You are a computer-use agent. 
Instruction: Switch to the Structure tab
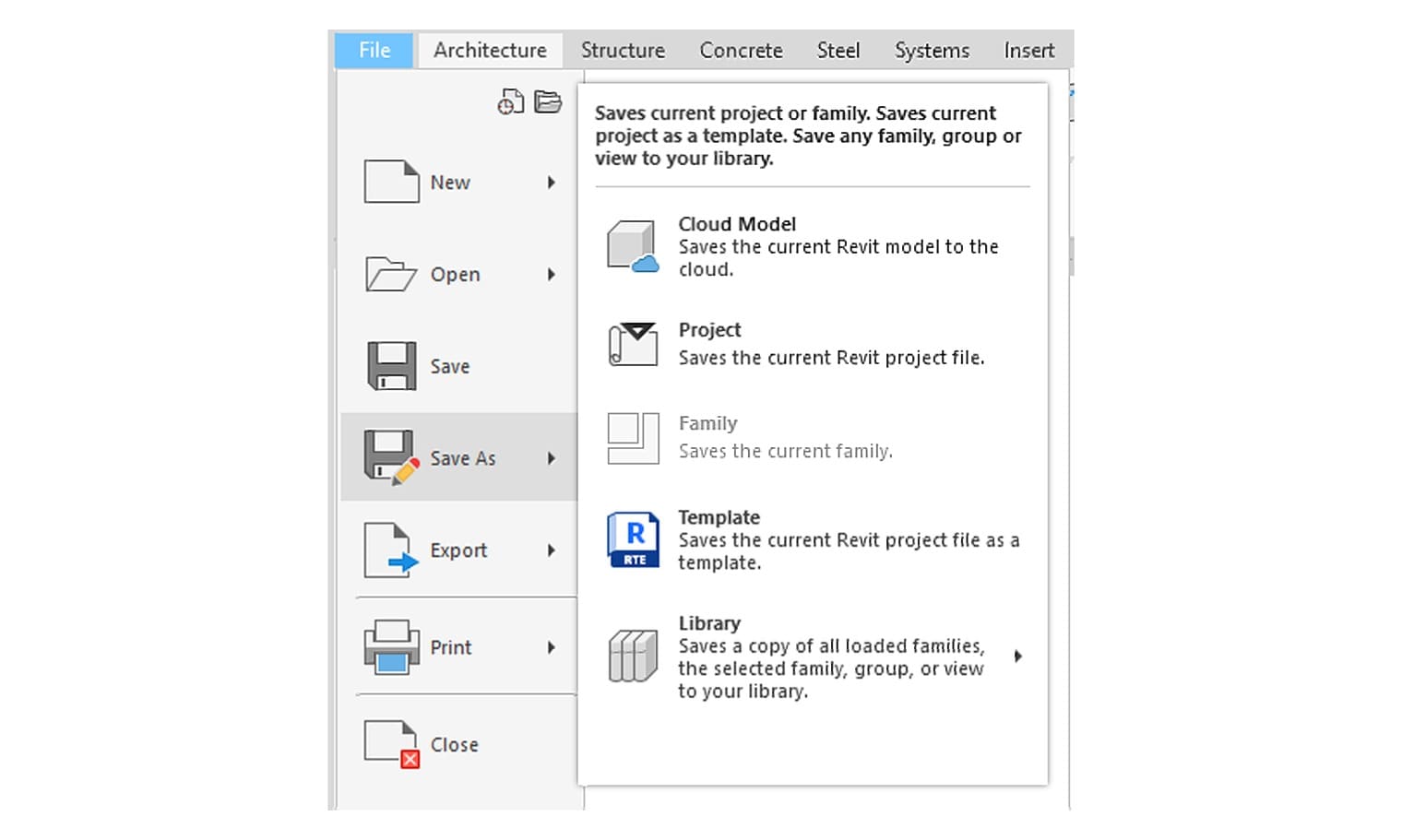click(623, 50)
